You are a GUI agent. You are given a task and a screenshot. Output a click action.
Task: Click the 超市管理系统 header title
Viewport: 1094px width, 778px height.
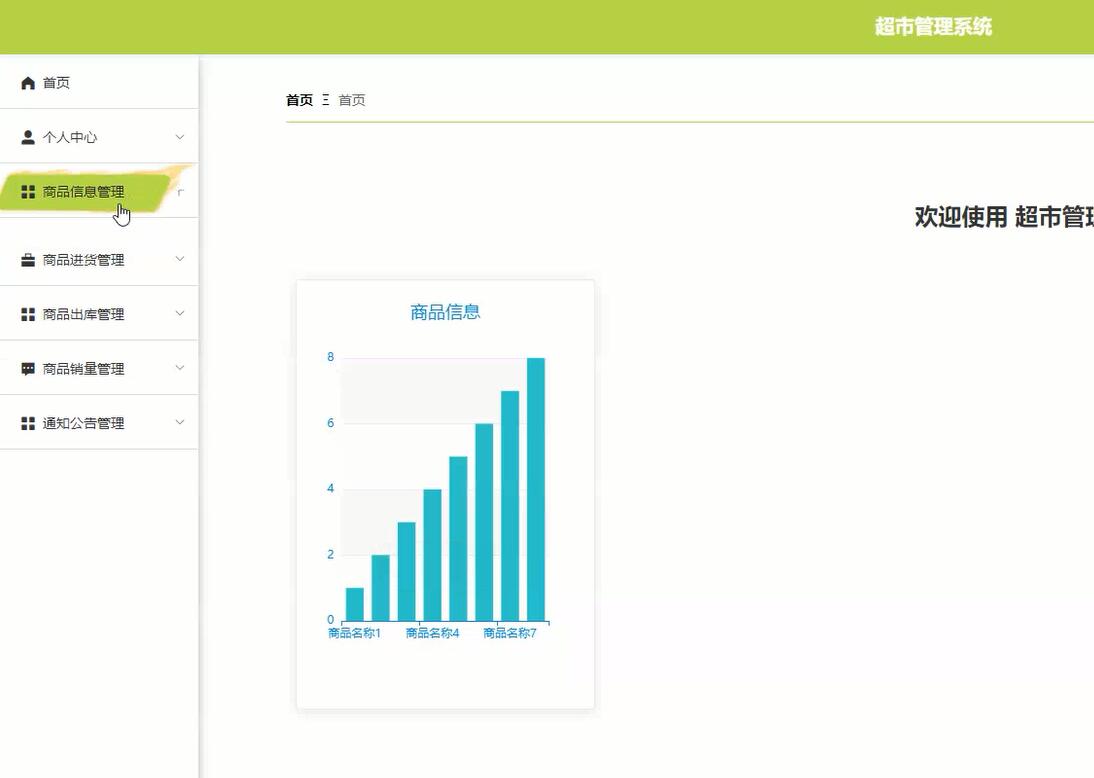pyautogui.click(x=933, y=27)
